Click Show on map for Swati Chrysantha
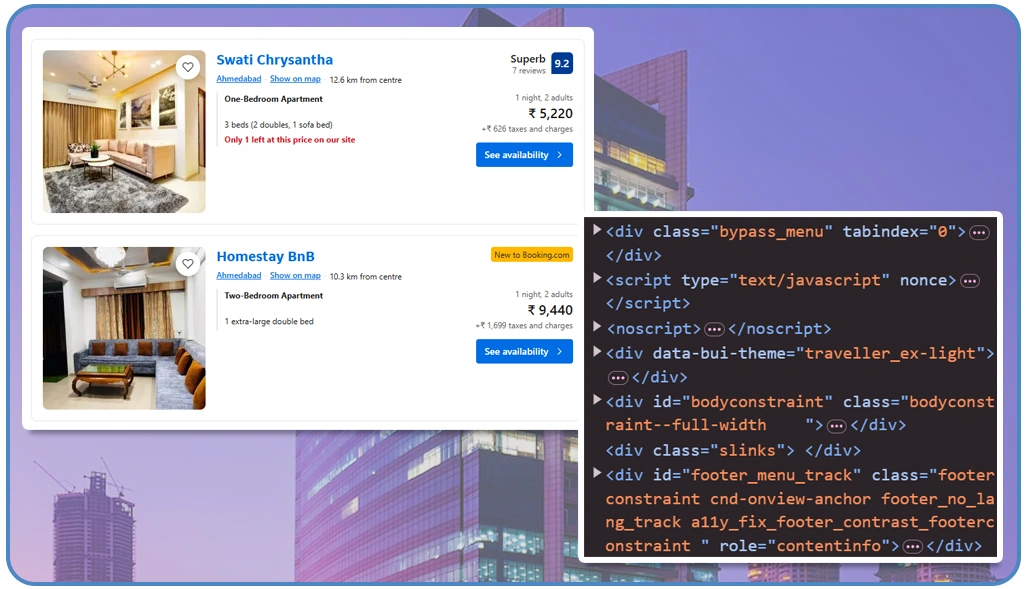This screenshot has height=589, width=1026. point(295,78)
